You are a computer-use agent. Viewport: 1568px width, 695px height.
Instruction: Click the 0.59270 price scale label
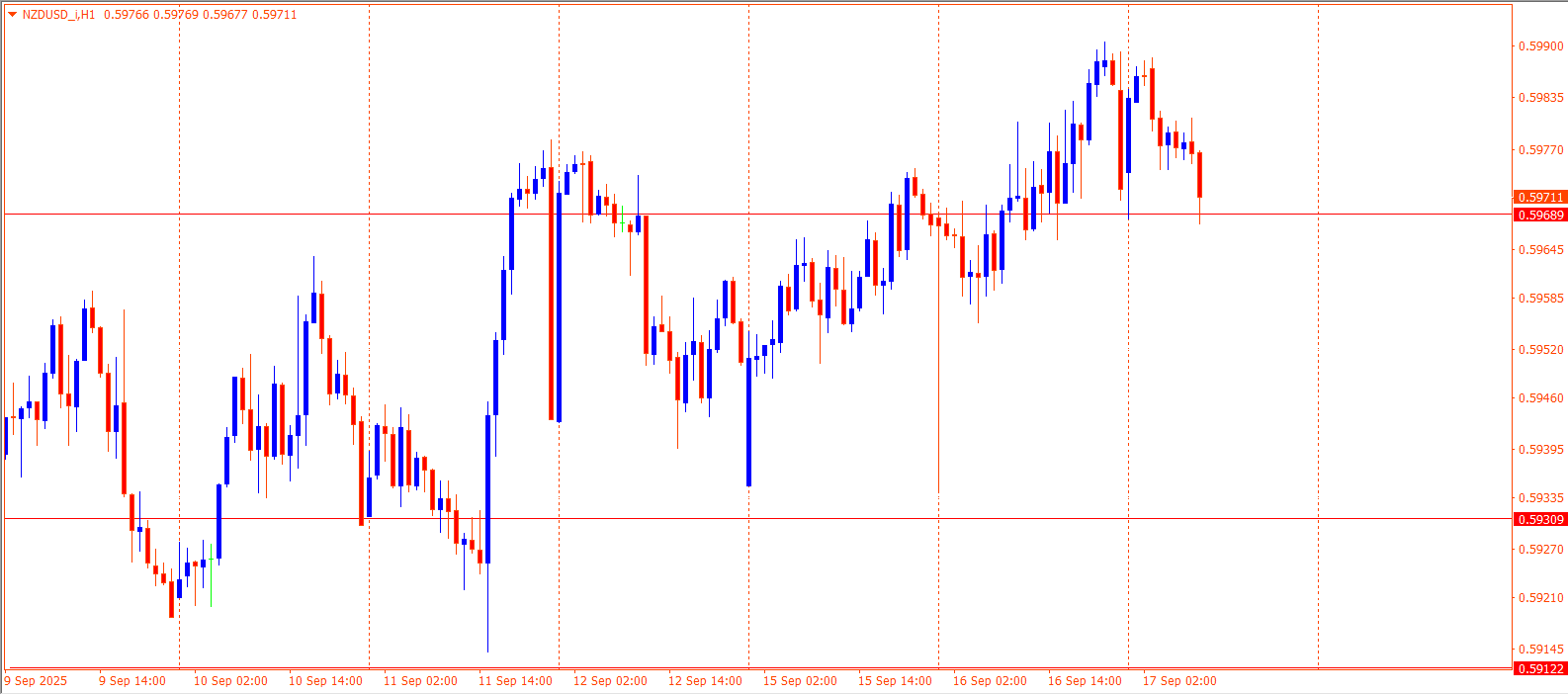point(1540,550)
